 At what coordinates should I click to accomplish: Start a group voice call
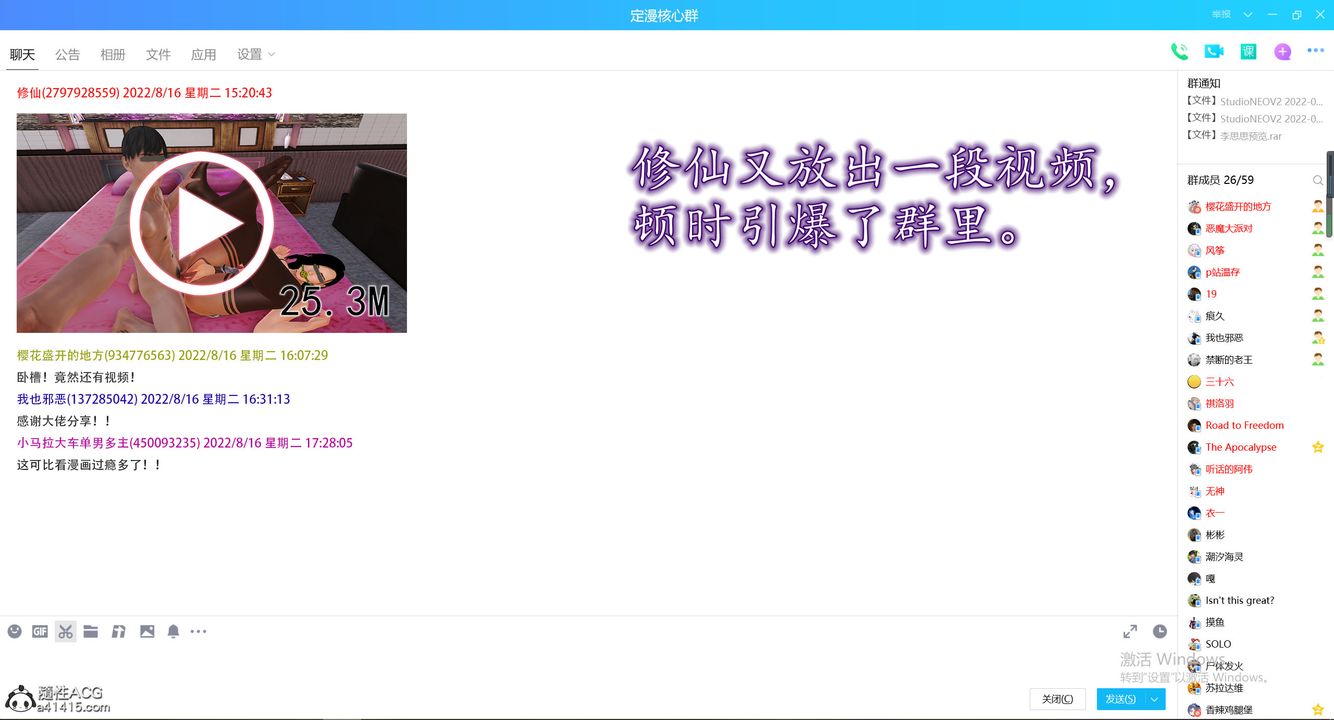click(x=1178, y=49)
